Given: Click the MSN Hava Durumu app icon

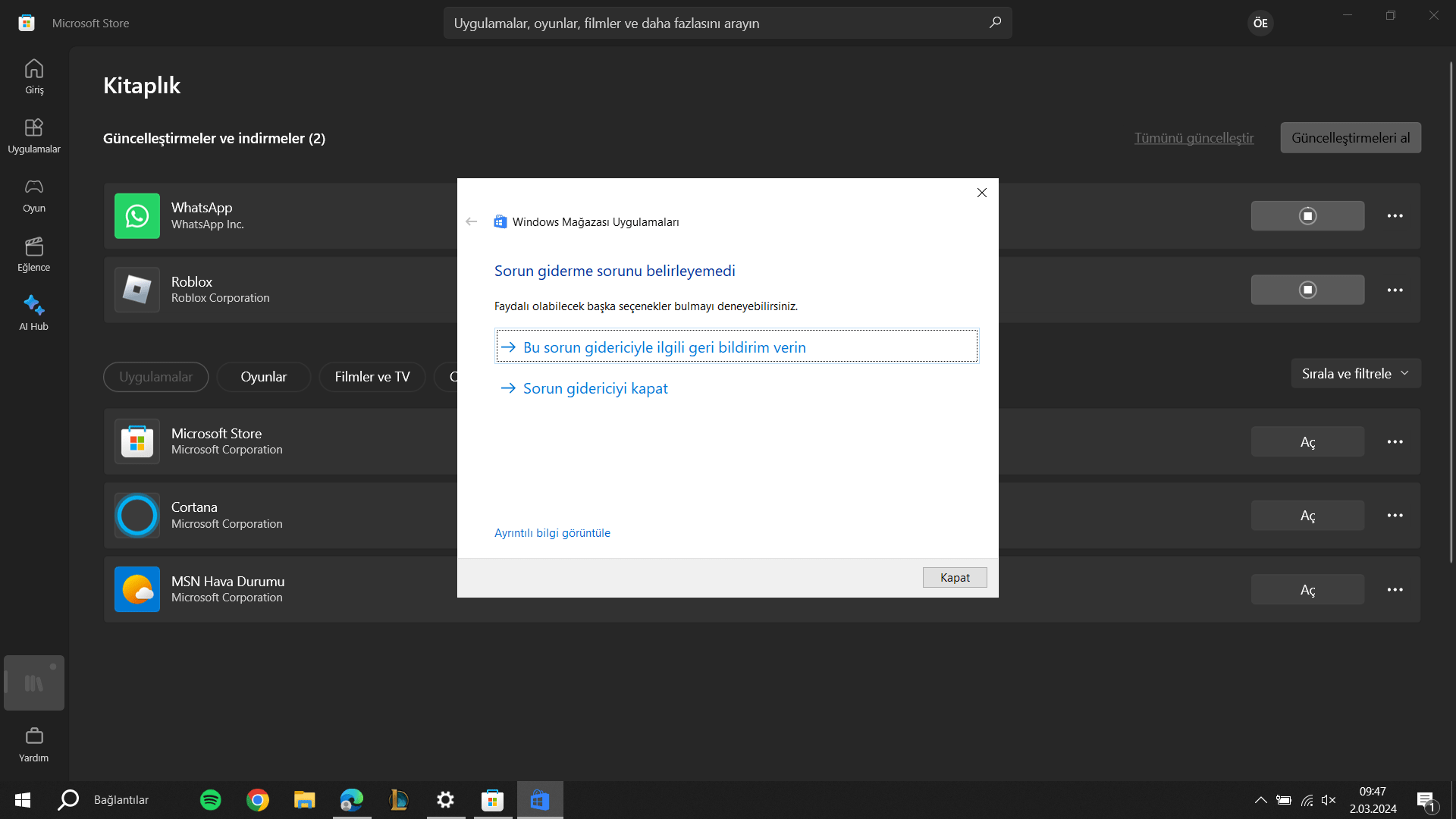Looking at the screenshot, I should [x=137, y=589].
